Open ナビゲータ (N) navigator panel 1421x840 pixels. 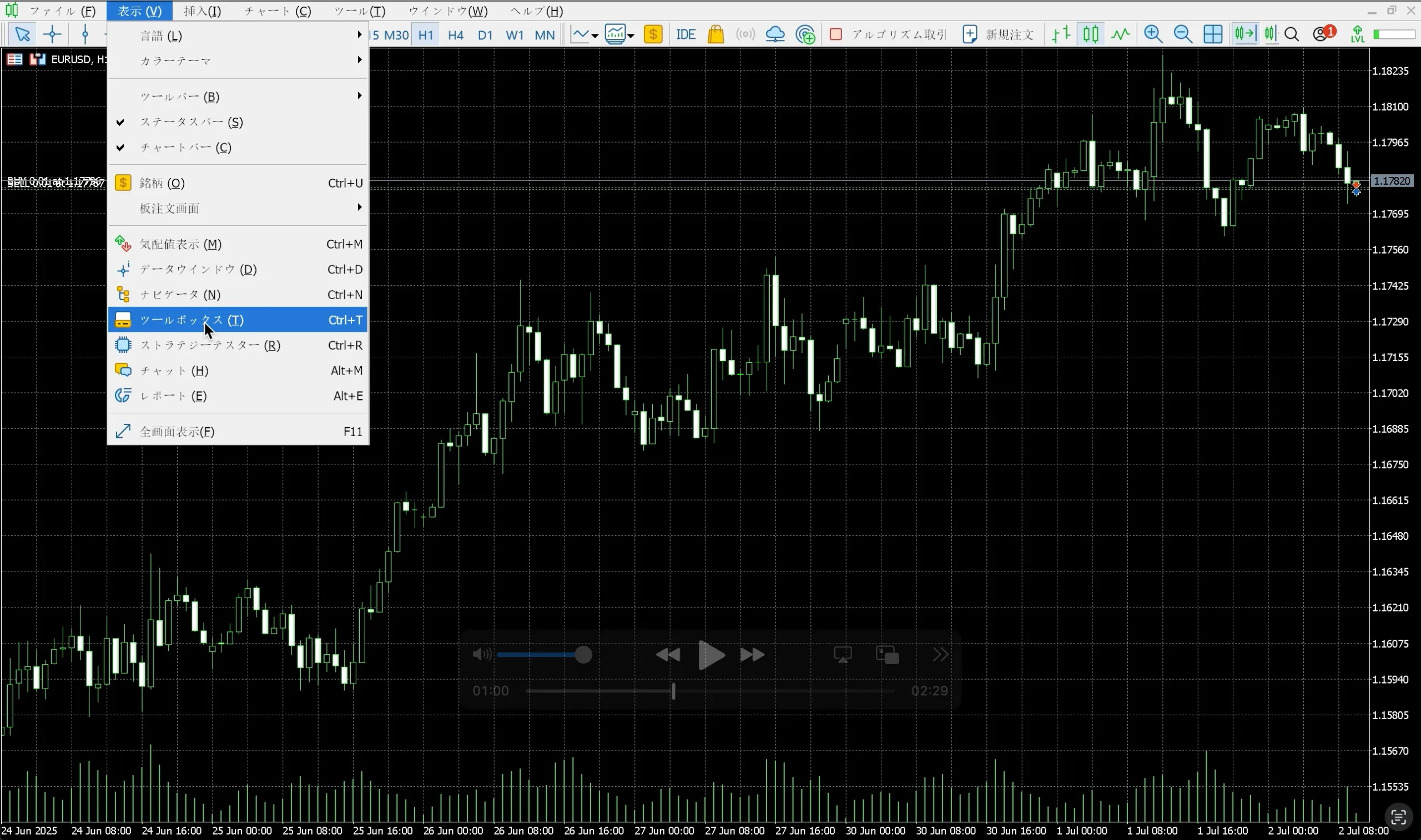[238, 295]
